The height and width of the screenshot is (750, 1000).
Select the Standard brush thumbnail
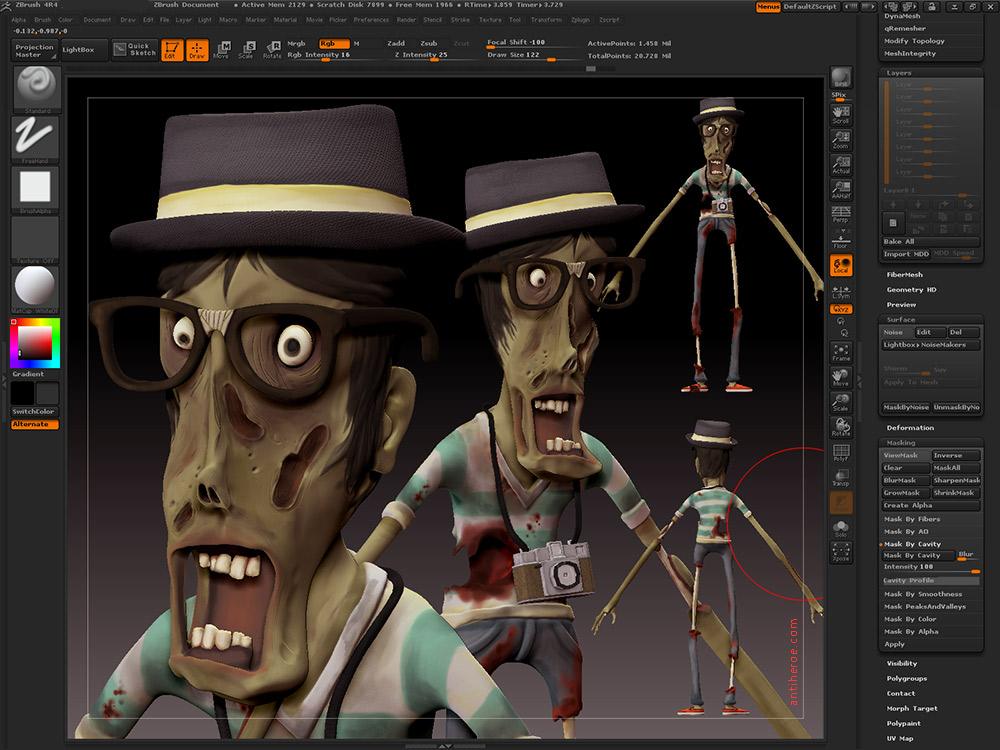coord(36,87)
